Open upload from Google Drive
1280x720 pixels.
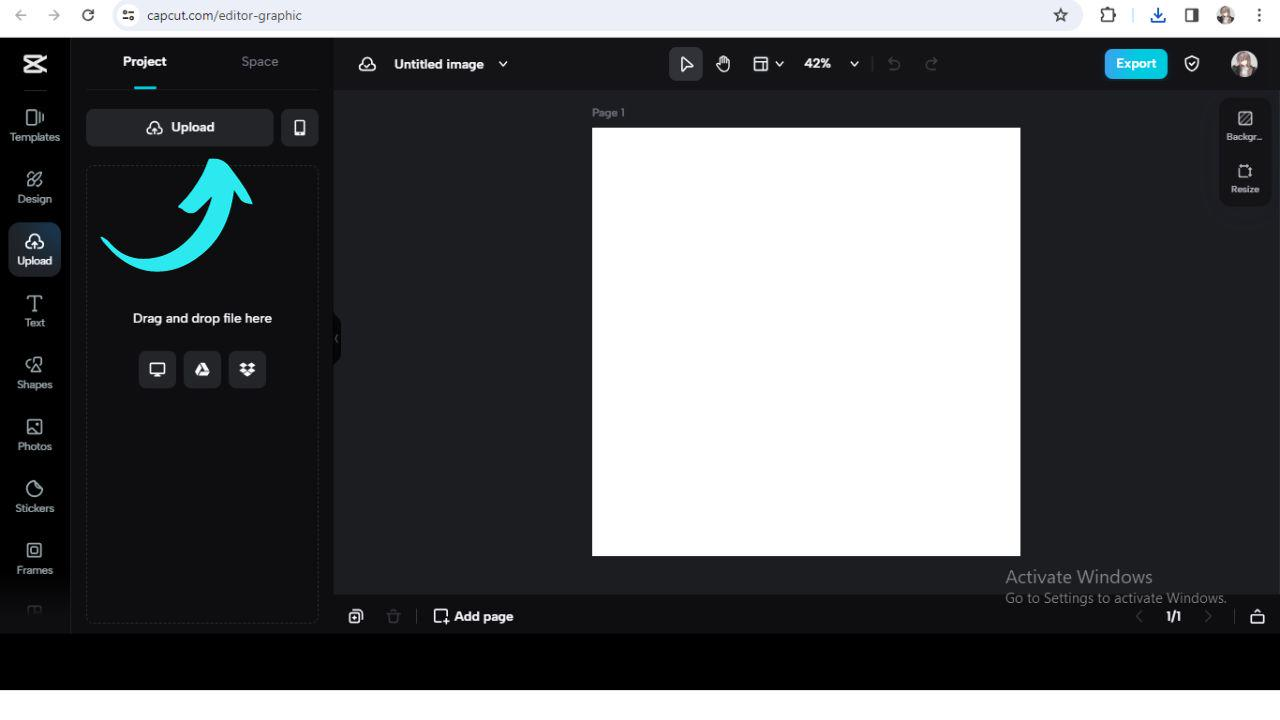click(202, 369)
